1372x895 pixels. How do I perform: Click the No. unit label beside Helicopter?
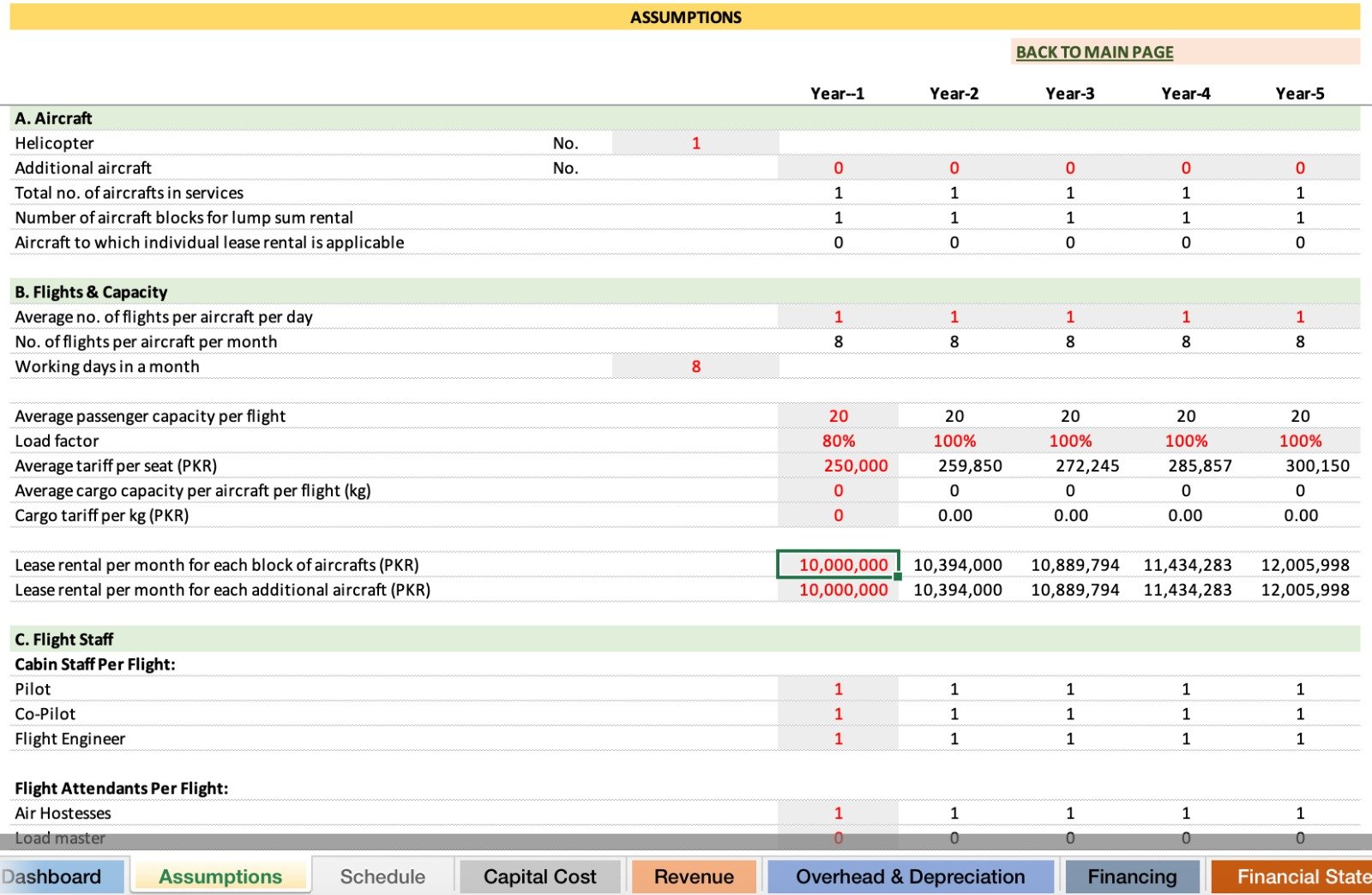click(565, 143)
